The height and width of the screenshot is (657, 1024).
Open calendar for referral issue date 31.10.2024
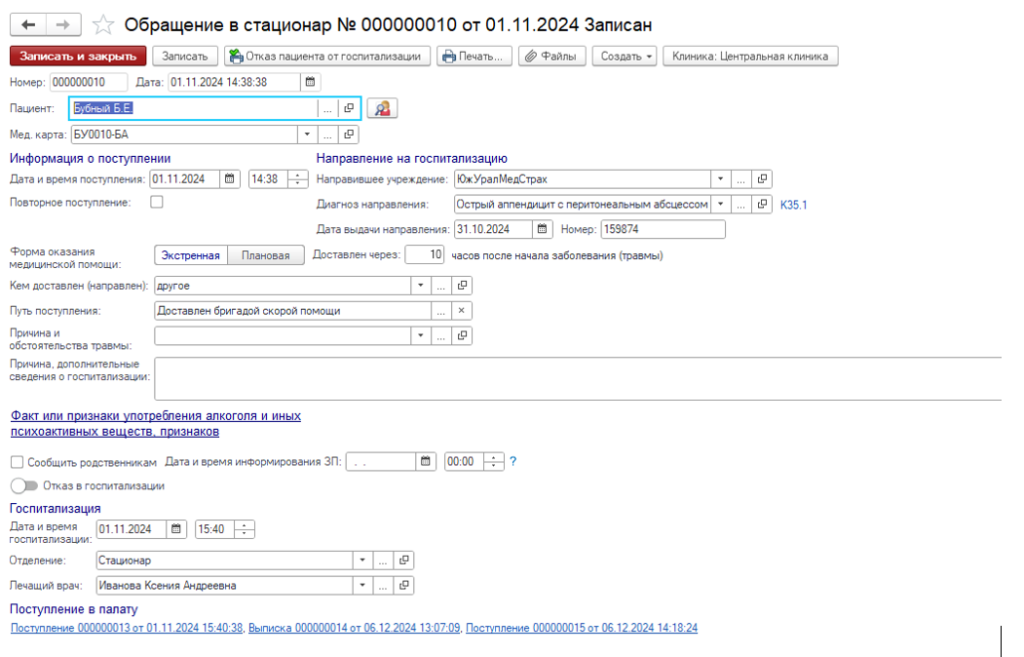[x=542, y=229]
